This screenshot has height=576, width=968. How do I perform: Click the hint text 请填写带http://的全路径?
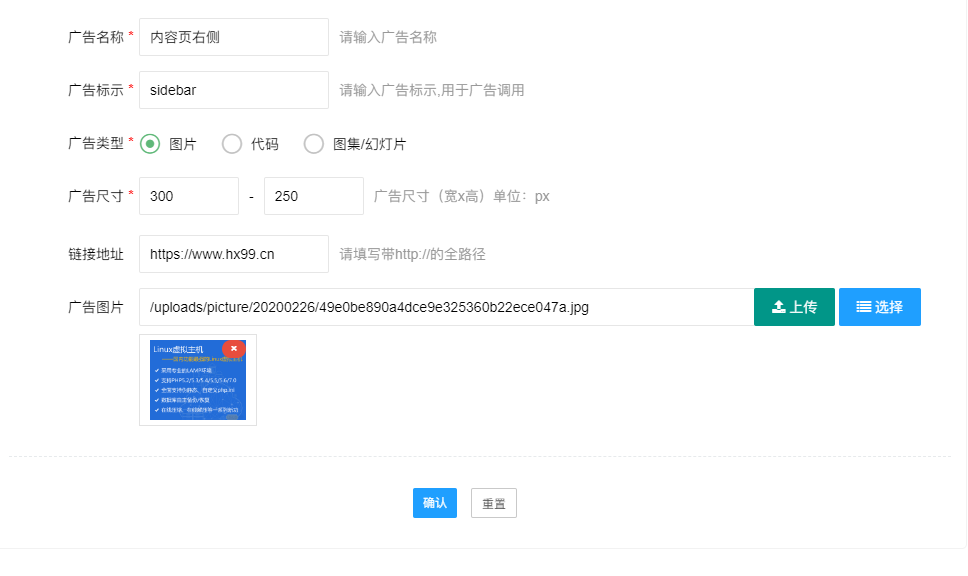[412, 254]
